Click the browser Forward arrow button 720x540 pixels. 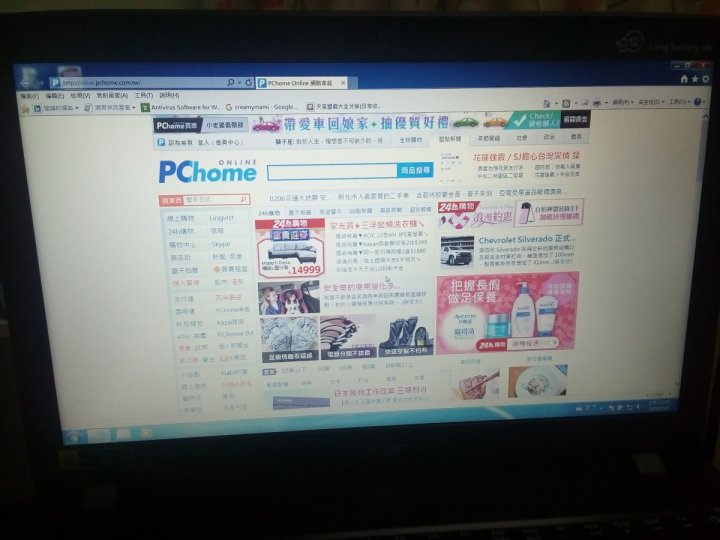click(x=40, y=83)
